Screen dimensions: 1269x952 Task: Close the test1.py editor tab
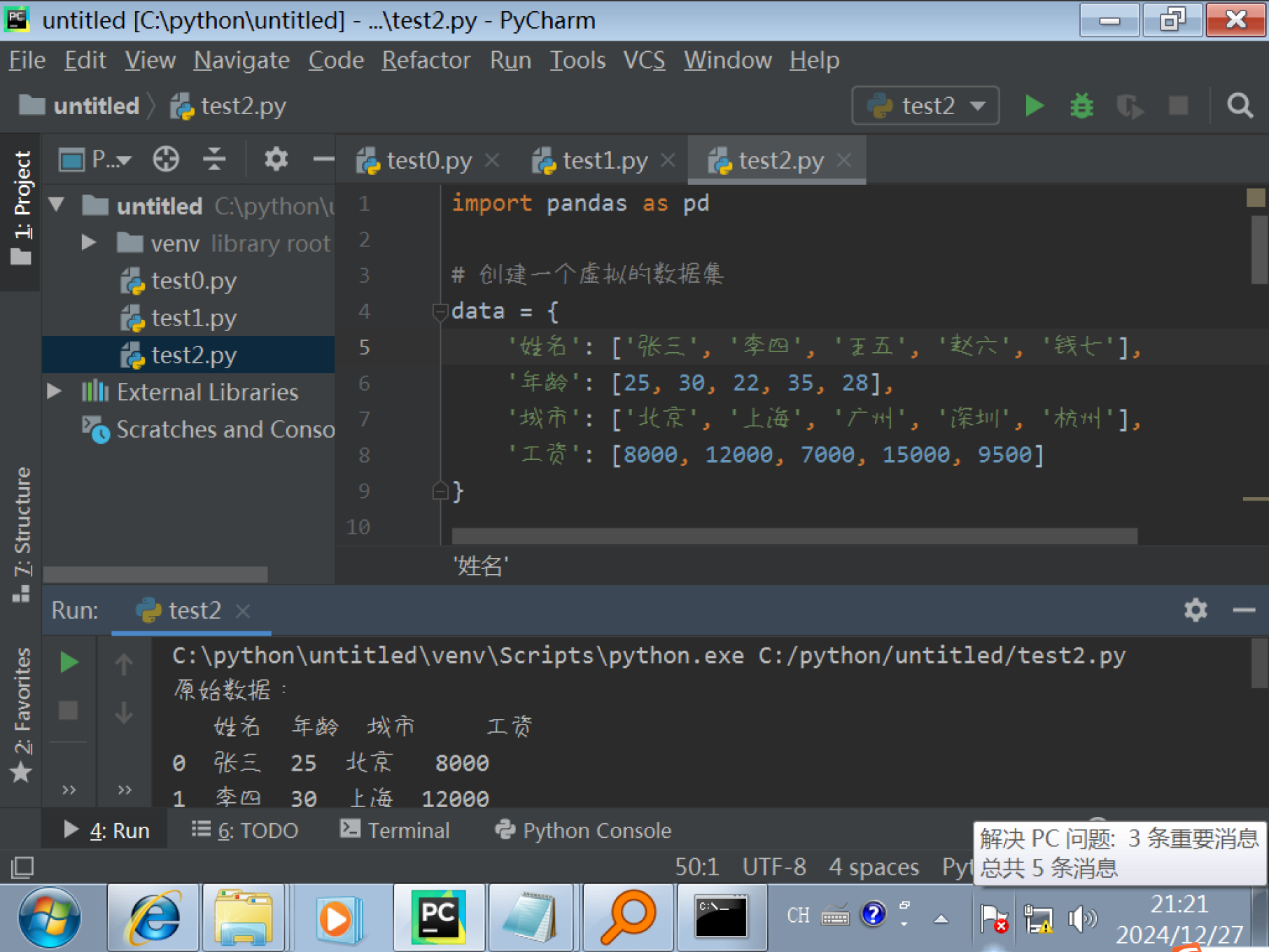pyautogui.click(x=668, y=160)
